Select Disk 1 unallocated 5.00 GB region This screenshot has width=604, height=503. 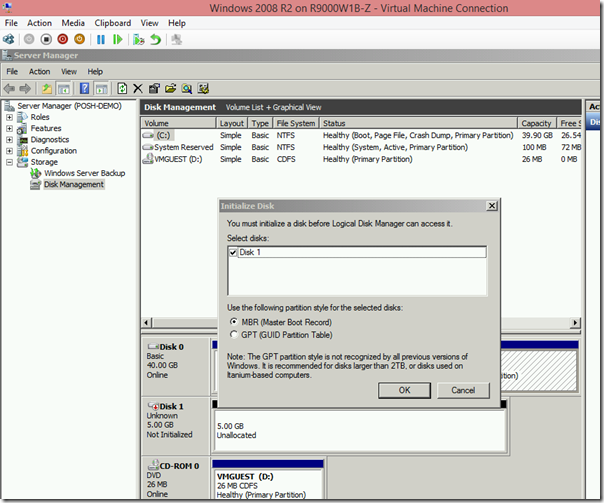click(360, 430)
